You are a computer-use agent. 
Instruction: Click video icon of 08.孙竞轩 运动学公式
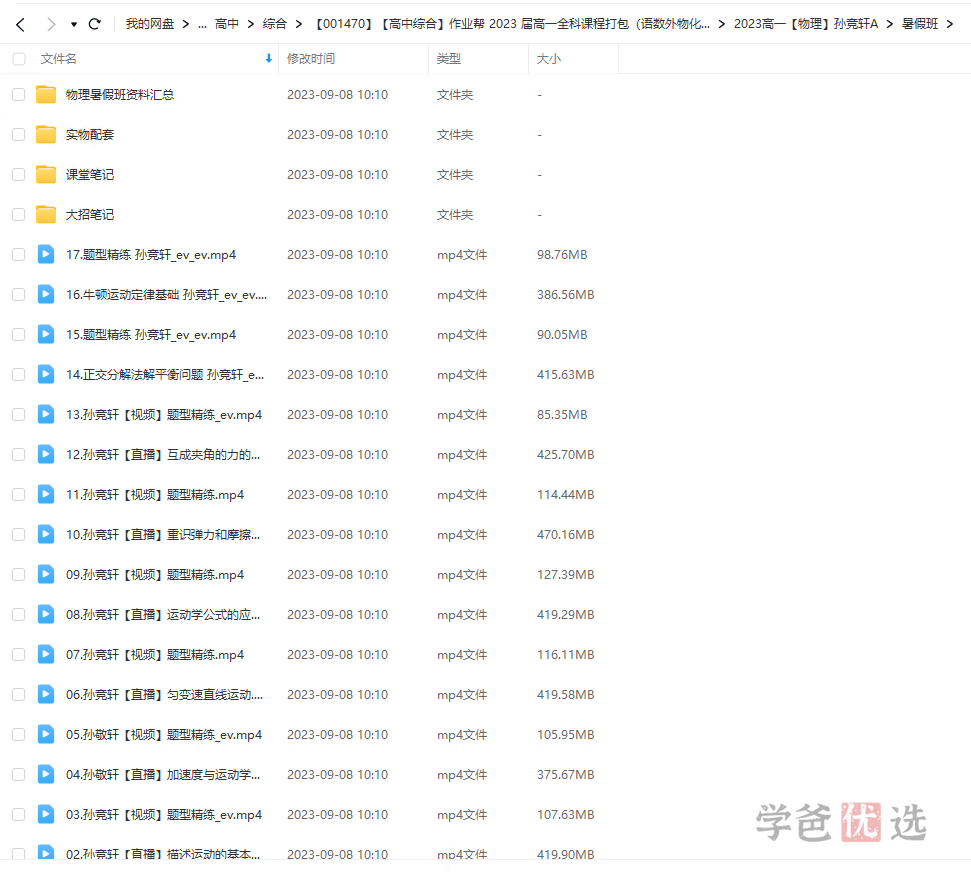point(46,614)
